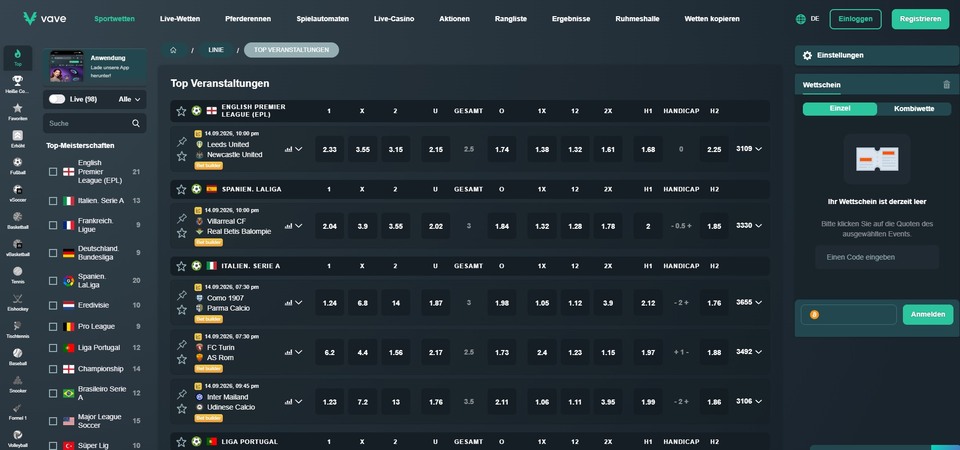Screen dimensions: 960x450
Task: Open Basketball sport in sidebar
Action: click(18, 220)
